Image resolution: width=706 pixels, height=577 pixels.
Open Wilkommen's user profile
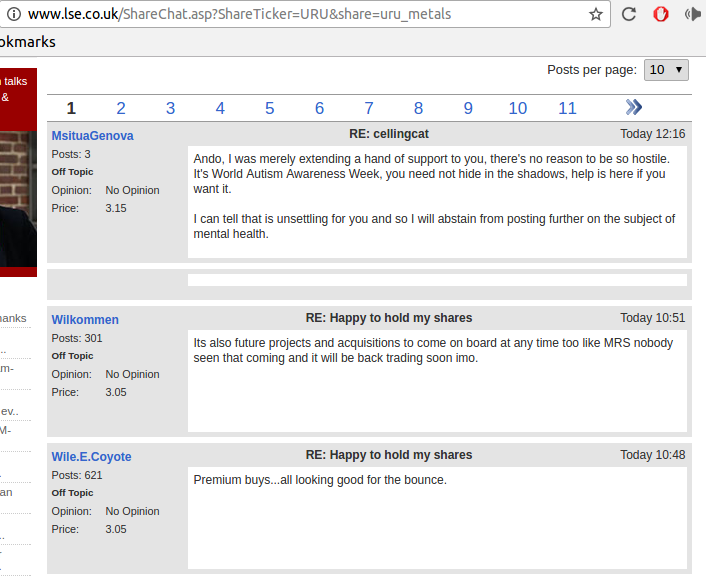(85, 319)
